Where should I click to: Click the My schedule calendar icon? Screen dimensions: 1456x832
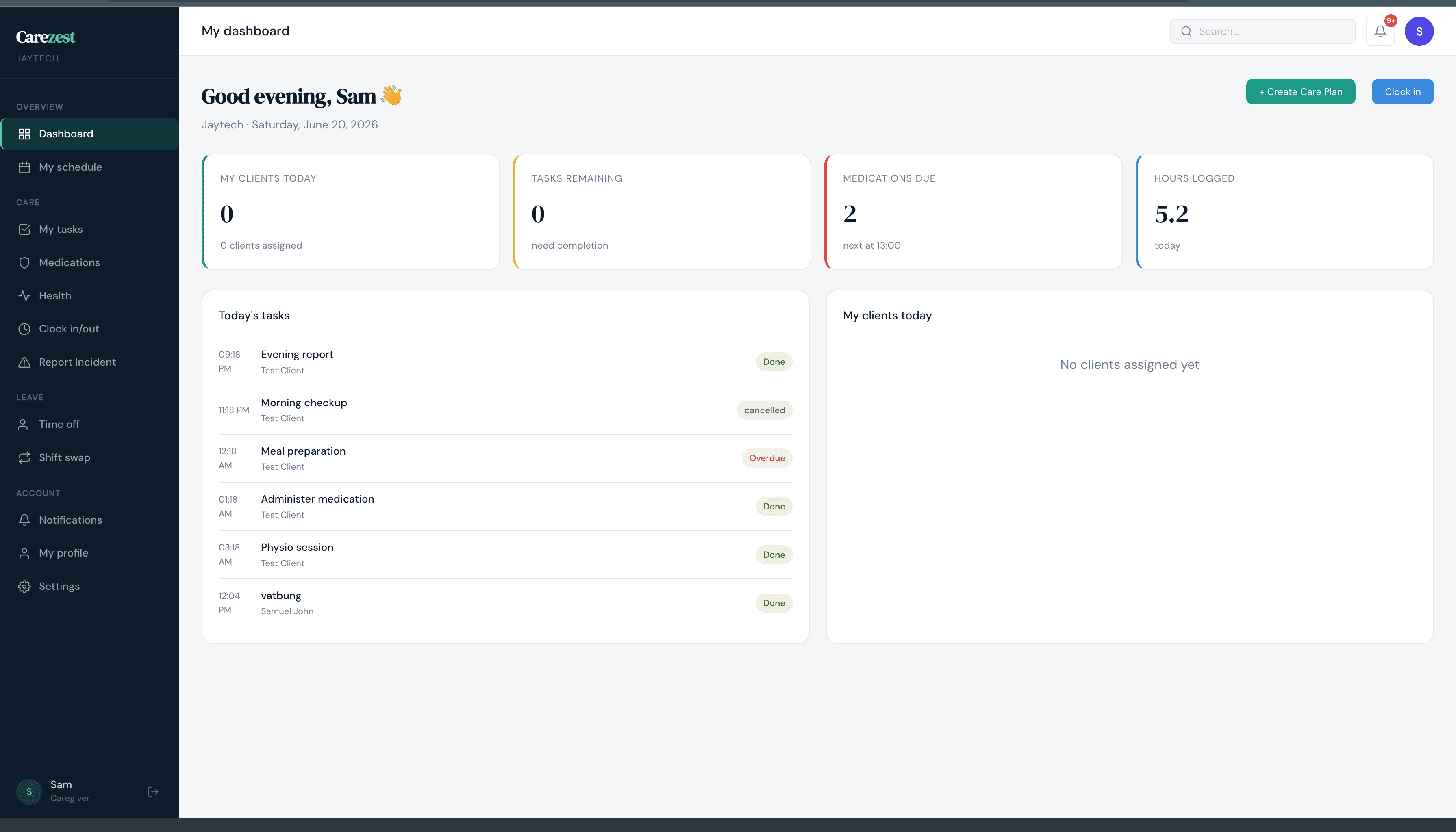pos(24,167)
